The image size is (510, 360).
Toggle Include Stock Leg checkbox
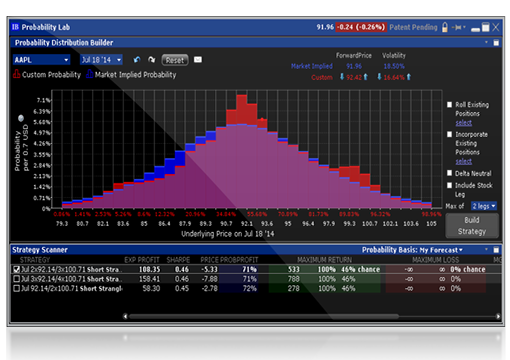(450, 185)
